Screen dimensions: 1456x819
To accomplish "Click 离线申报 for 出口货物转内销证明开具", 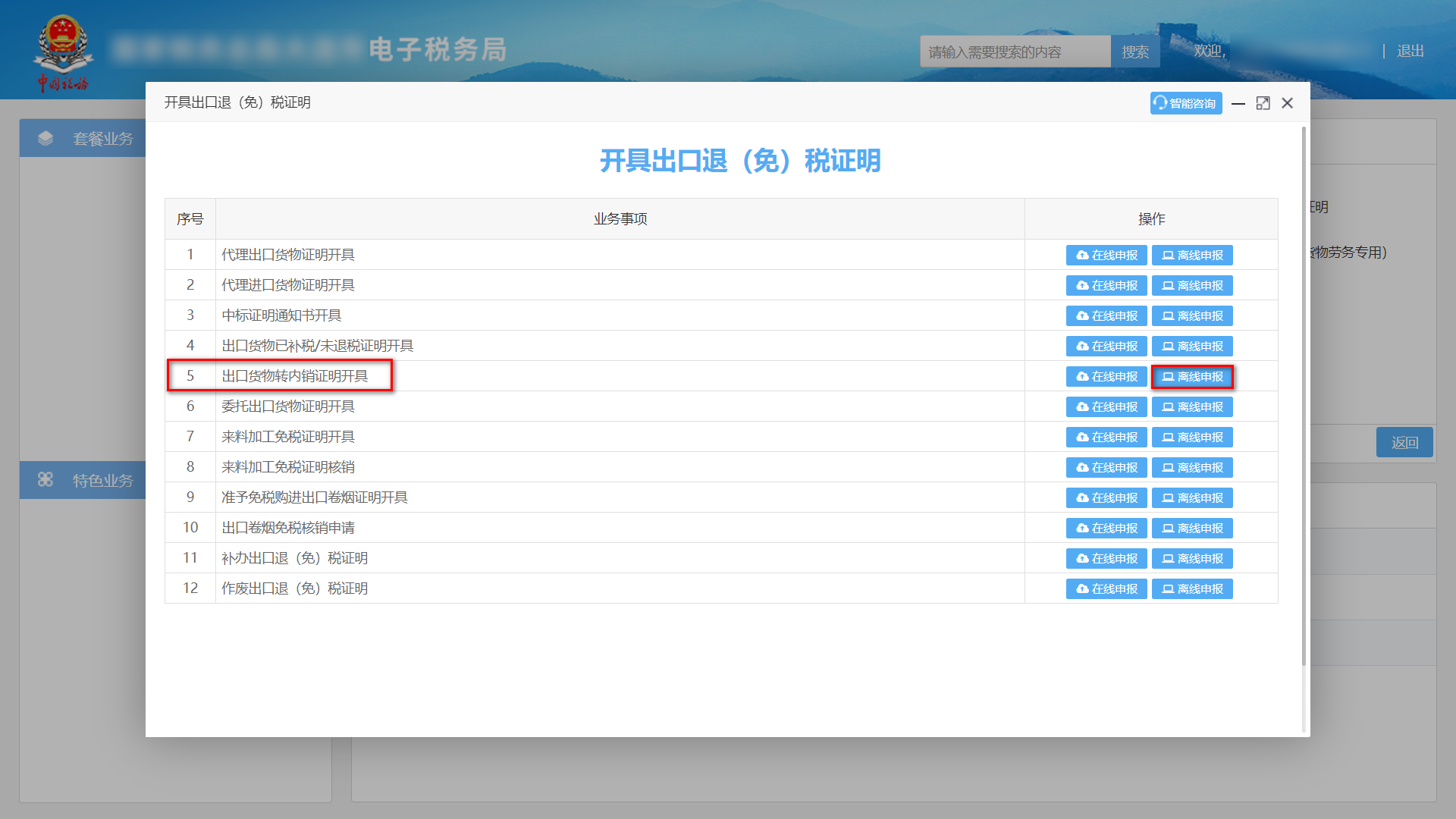I will 1192,376.
